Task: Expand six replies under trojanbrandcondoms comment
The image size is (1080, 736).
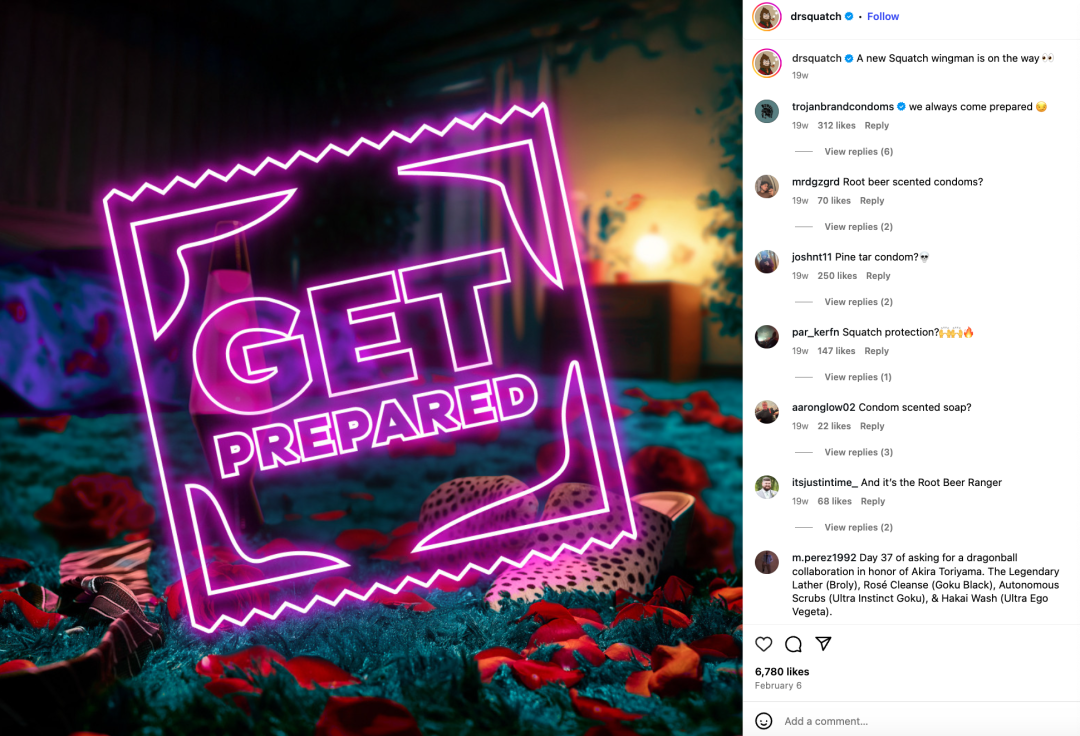Action: [x=858, y=151]
